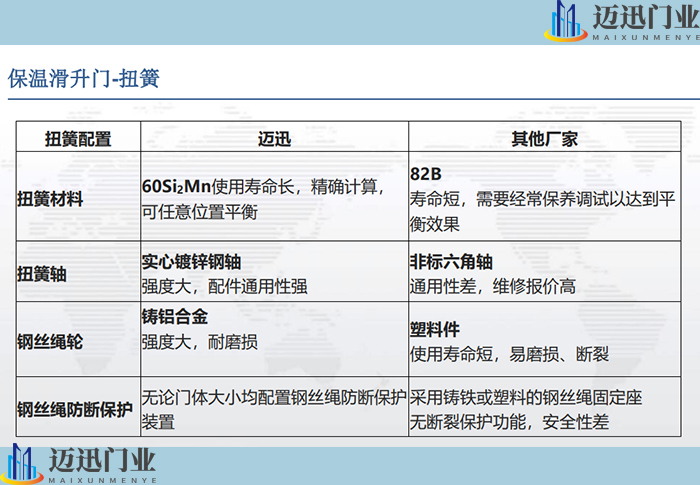The width and height of the screenshot is (700, 485).
Task: Select the 其他厂家 column header
Action: 544,139
